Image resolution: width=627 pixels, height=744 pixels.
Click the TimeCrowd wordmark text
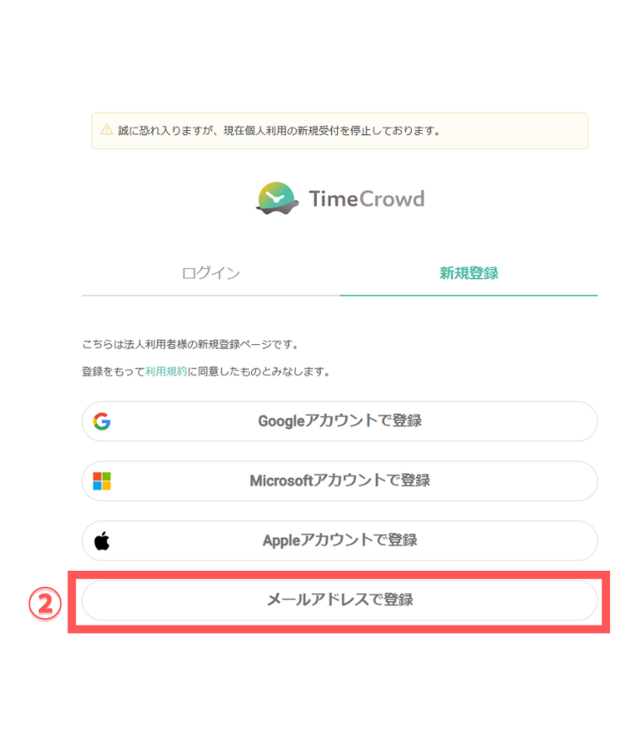click(366, 198)
